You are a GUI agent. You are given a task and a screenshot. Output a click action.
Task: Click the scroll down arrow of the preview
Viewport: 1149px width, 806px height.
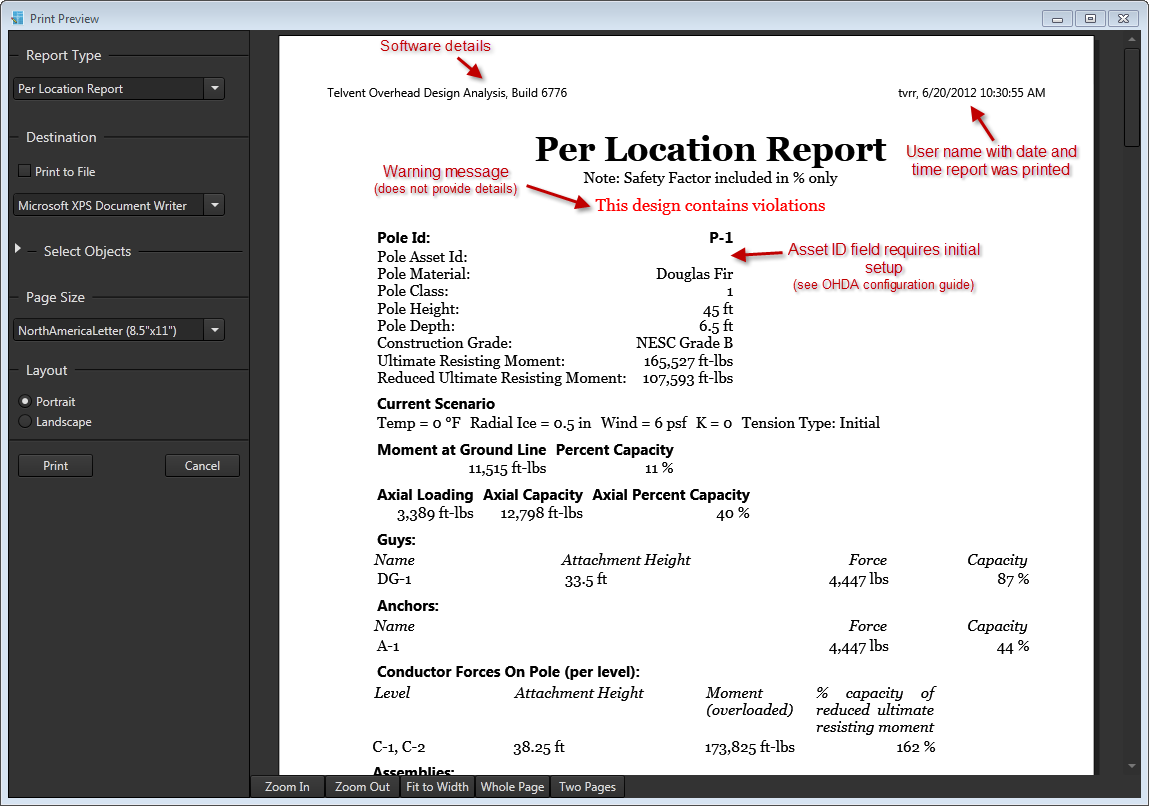[x=1131, y=766]
